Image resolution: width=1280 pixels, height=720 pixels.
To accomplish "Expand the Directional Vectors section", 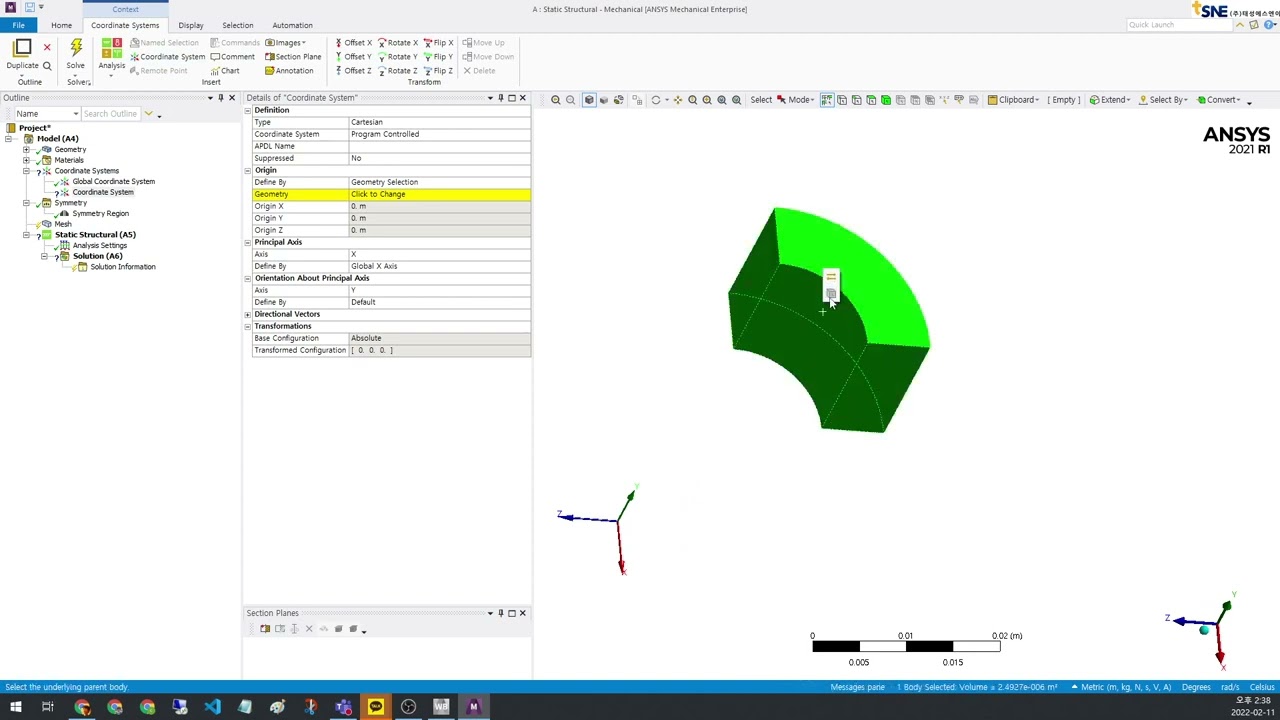I will pos(248,314).
